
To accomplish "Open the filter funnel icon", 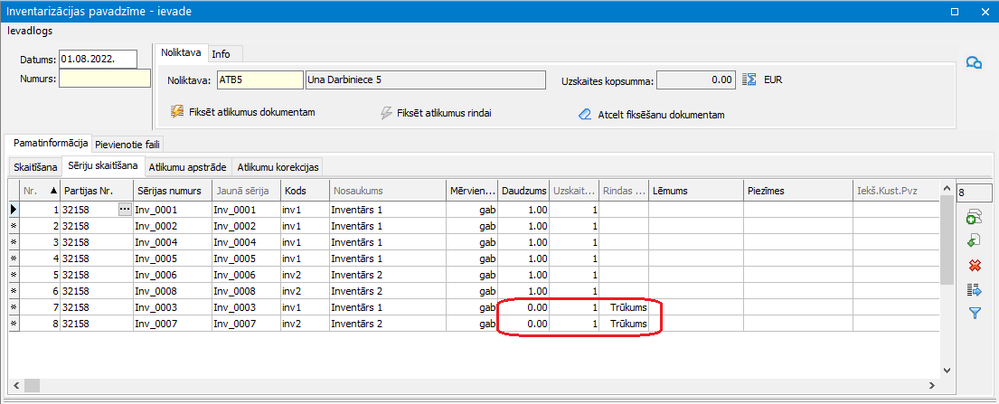I will pyautogui.click(x=974, y=313).
